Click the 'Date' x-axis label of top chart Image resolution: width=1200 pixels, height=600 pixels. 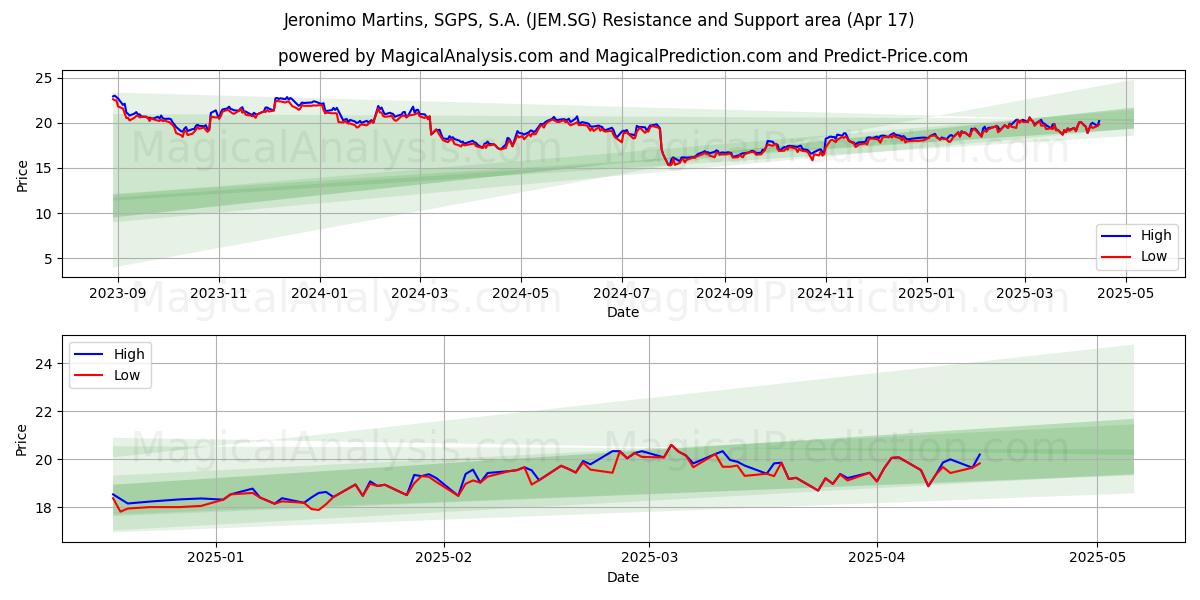[x=623, y=312]
